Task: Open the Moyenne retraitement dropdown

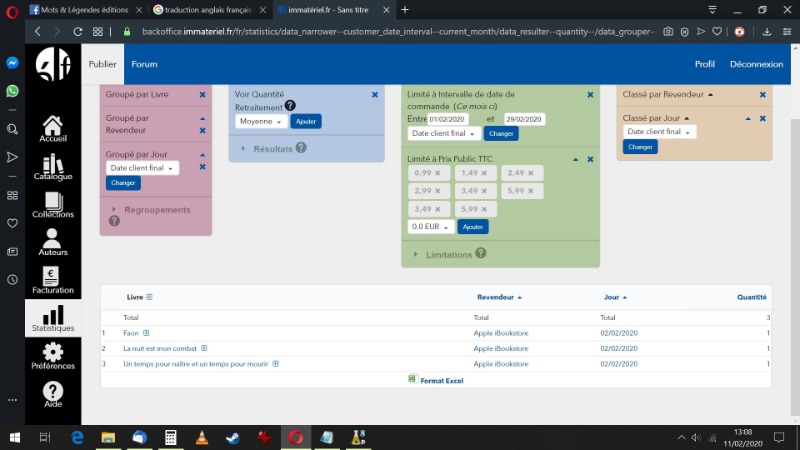Action: 261,121
